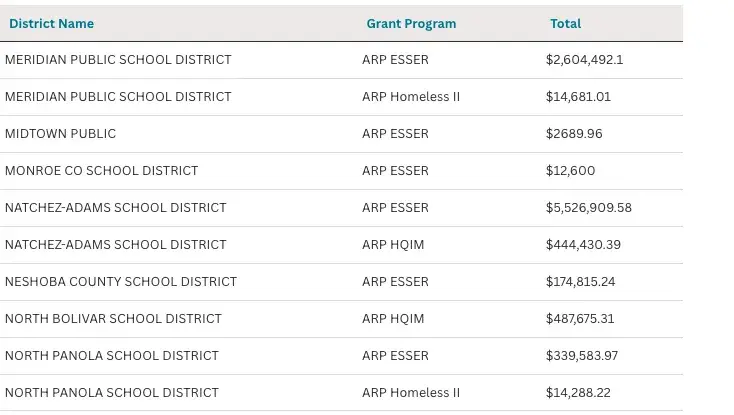Select the $2689.96 total value
The width and height of the screenshot is (734, 415).
click(574, 134)
